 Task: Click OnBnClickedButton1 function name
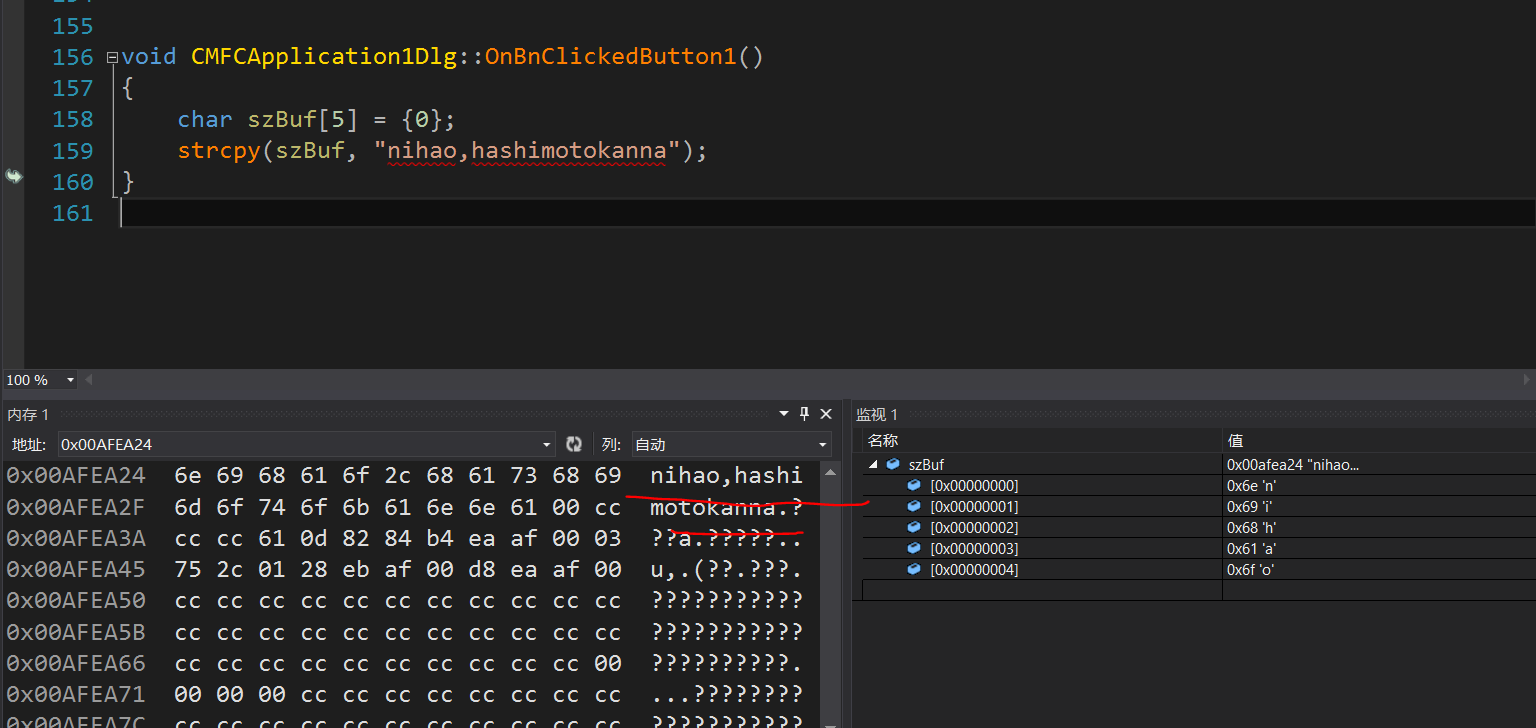pyautogui.click(x=610, y=57)
